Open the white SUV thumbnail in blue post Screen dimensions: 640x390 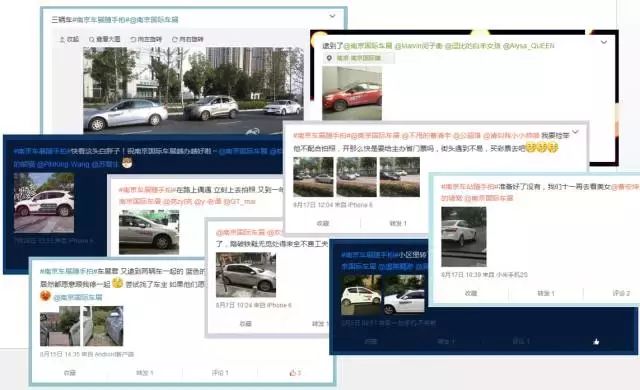(44, 203)
